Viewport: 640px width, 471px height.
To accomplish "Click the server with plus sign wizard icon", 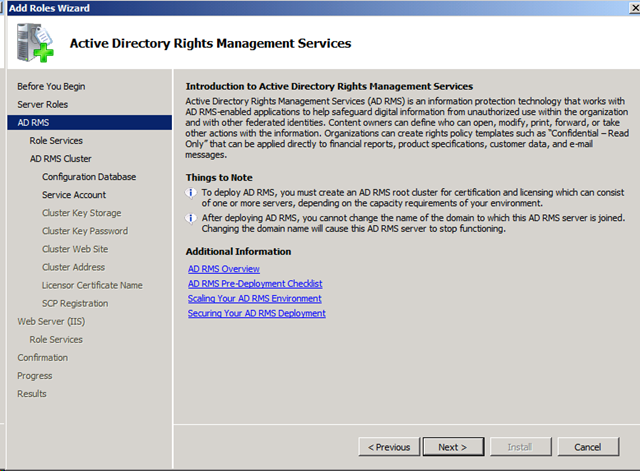I will pos(35,43).
